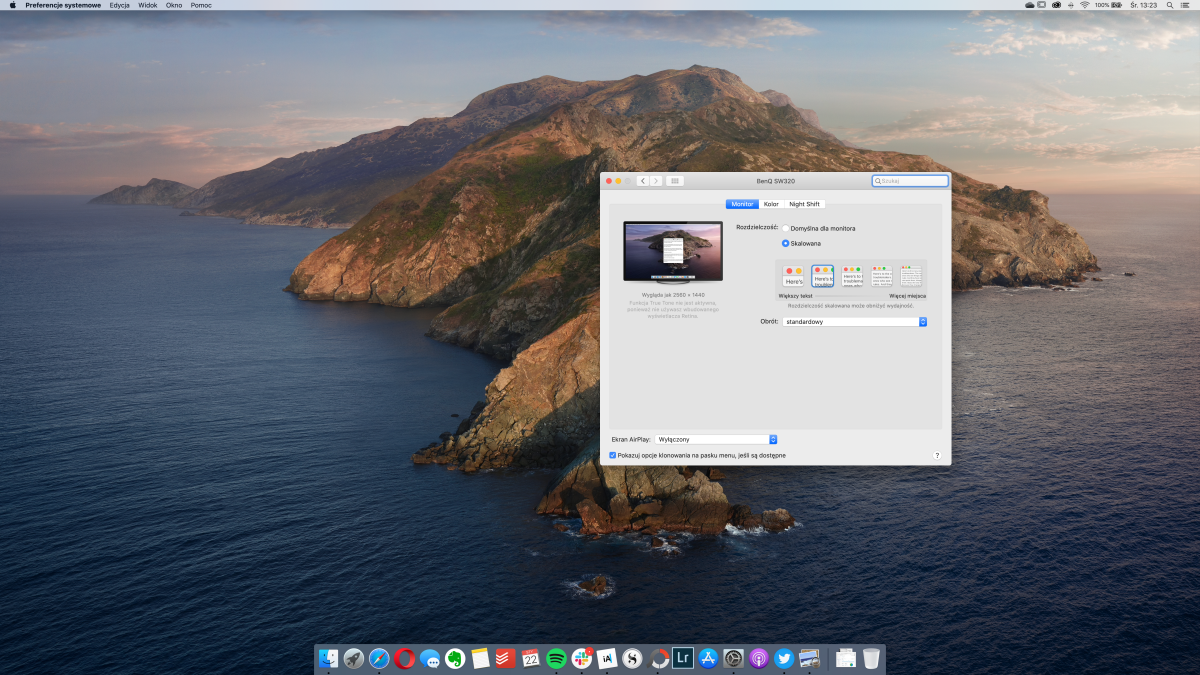Open the 'Ekran AirPlay' Wyłączony dropdown
Screen dimensions: 1200x675
pyautogui.click(x=716, y=439)
